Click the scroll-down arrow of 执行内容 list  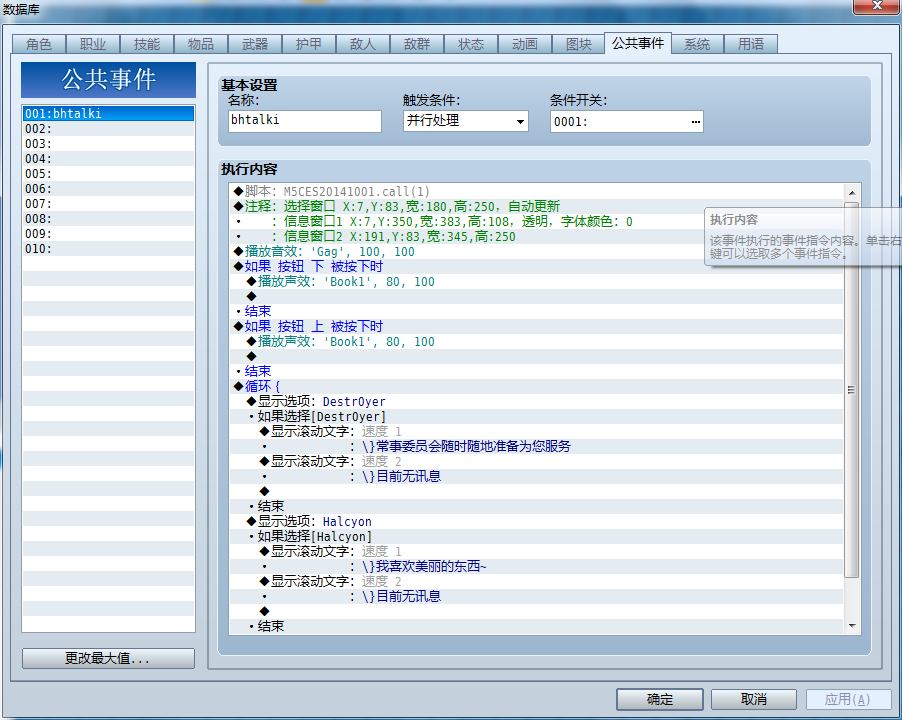tap(852, 626)
